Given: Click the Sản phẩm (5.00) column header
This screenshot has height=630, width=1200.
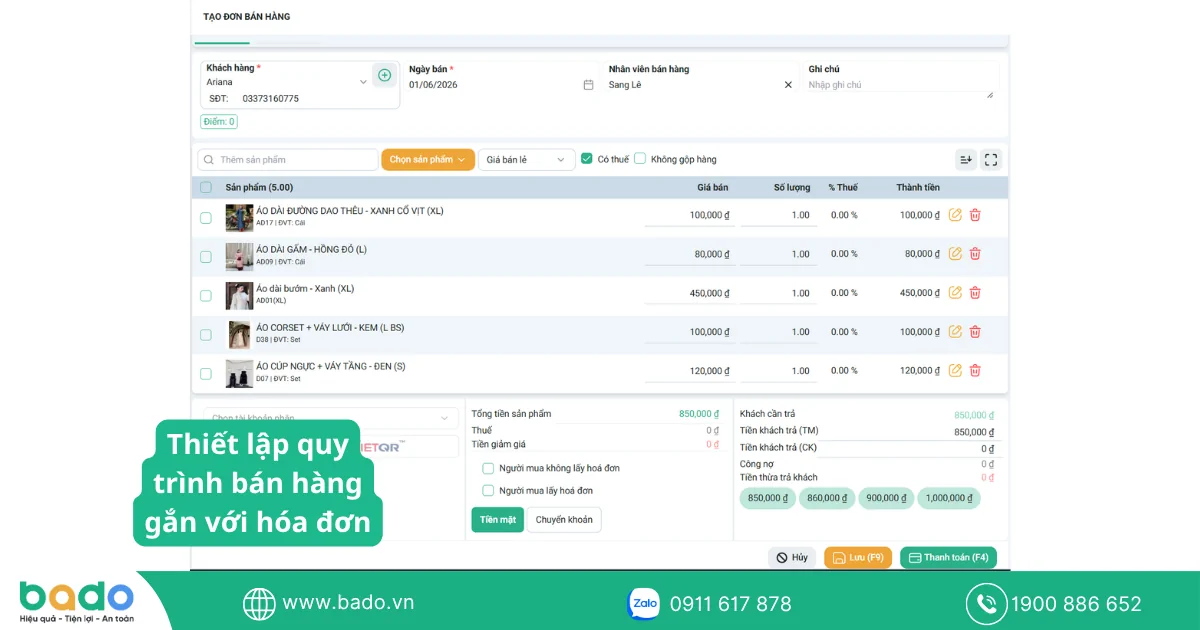Looking at the screenshot, I should [x=259, y=187].
